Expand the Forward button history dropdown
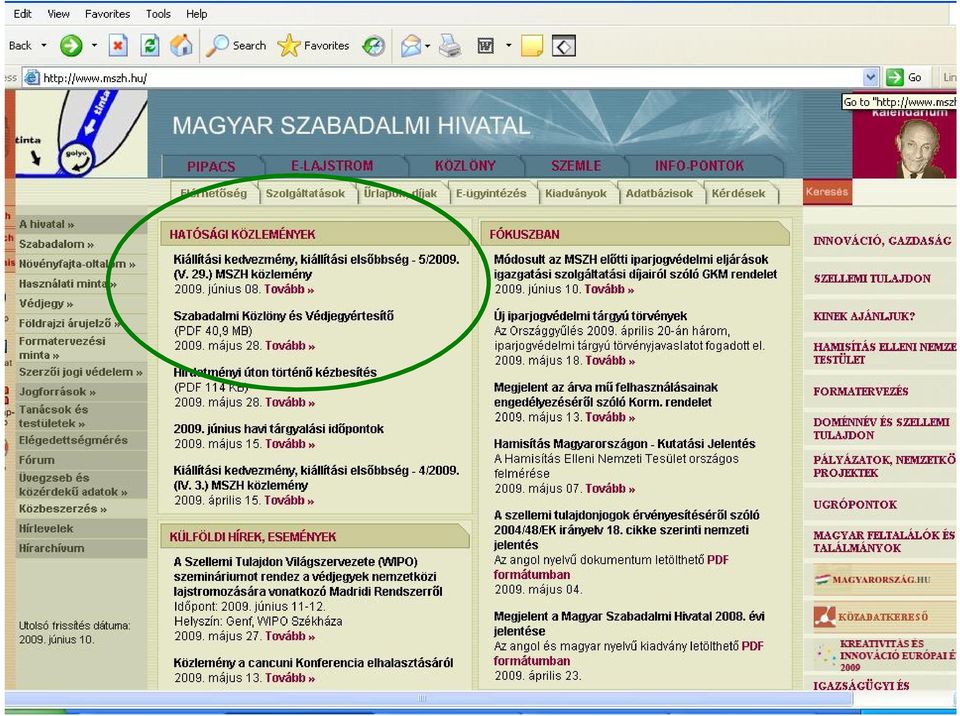This screenshot has width=960, height=716. [x=94, y=45]
